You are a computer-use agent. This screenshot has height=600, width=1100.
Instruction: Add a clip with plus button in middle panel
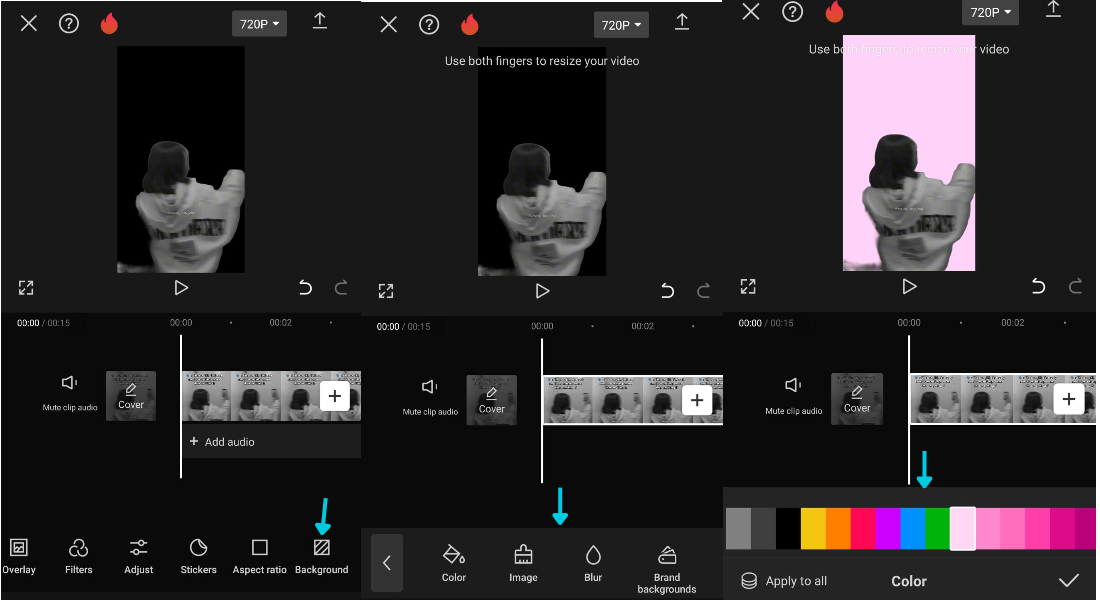click(x=697, y=400)
